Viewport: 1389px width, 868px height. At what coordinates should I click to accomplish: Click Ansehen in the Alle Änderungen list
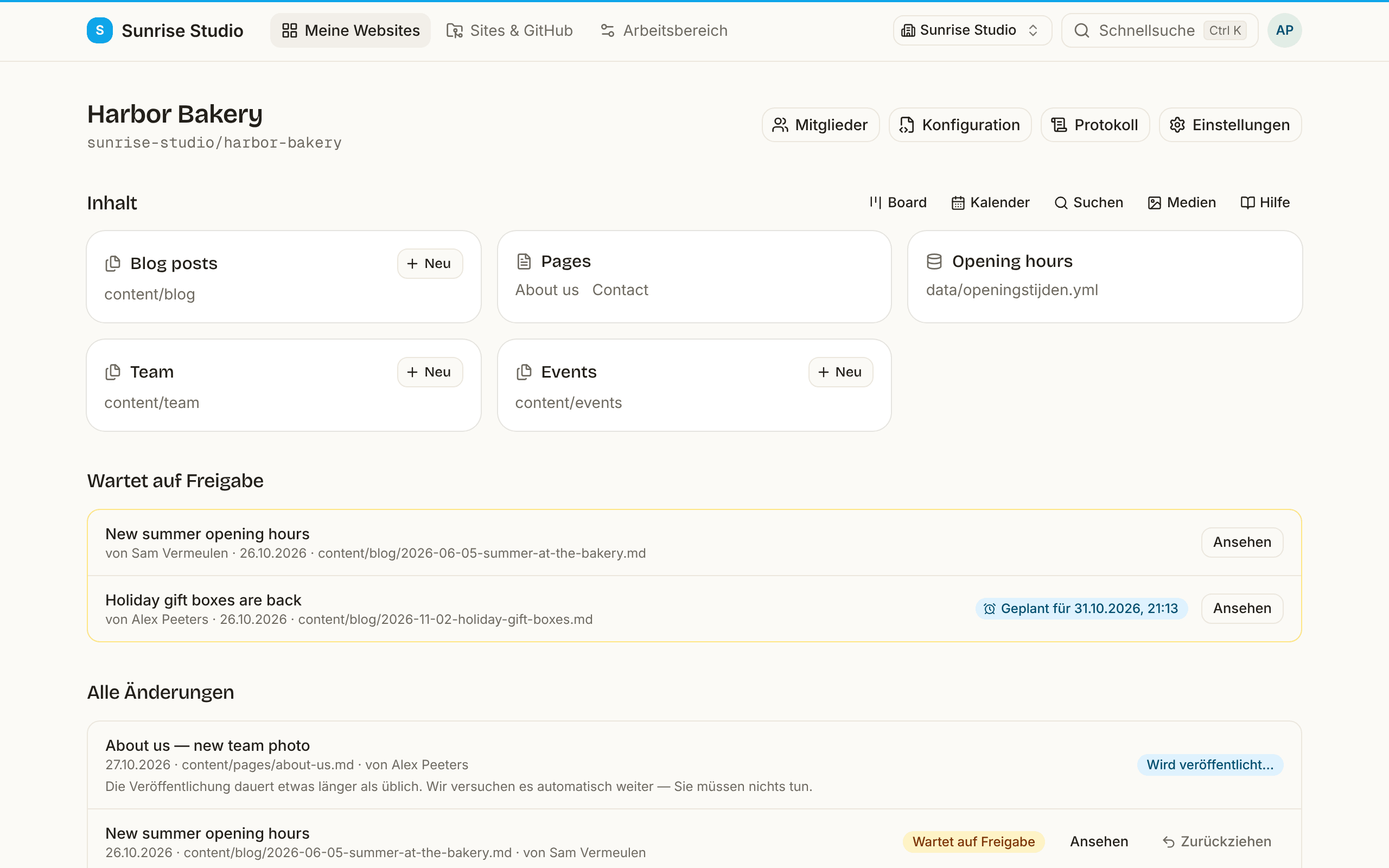click(1099, 841)
